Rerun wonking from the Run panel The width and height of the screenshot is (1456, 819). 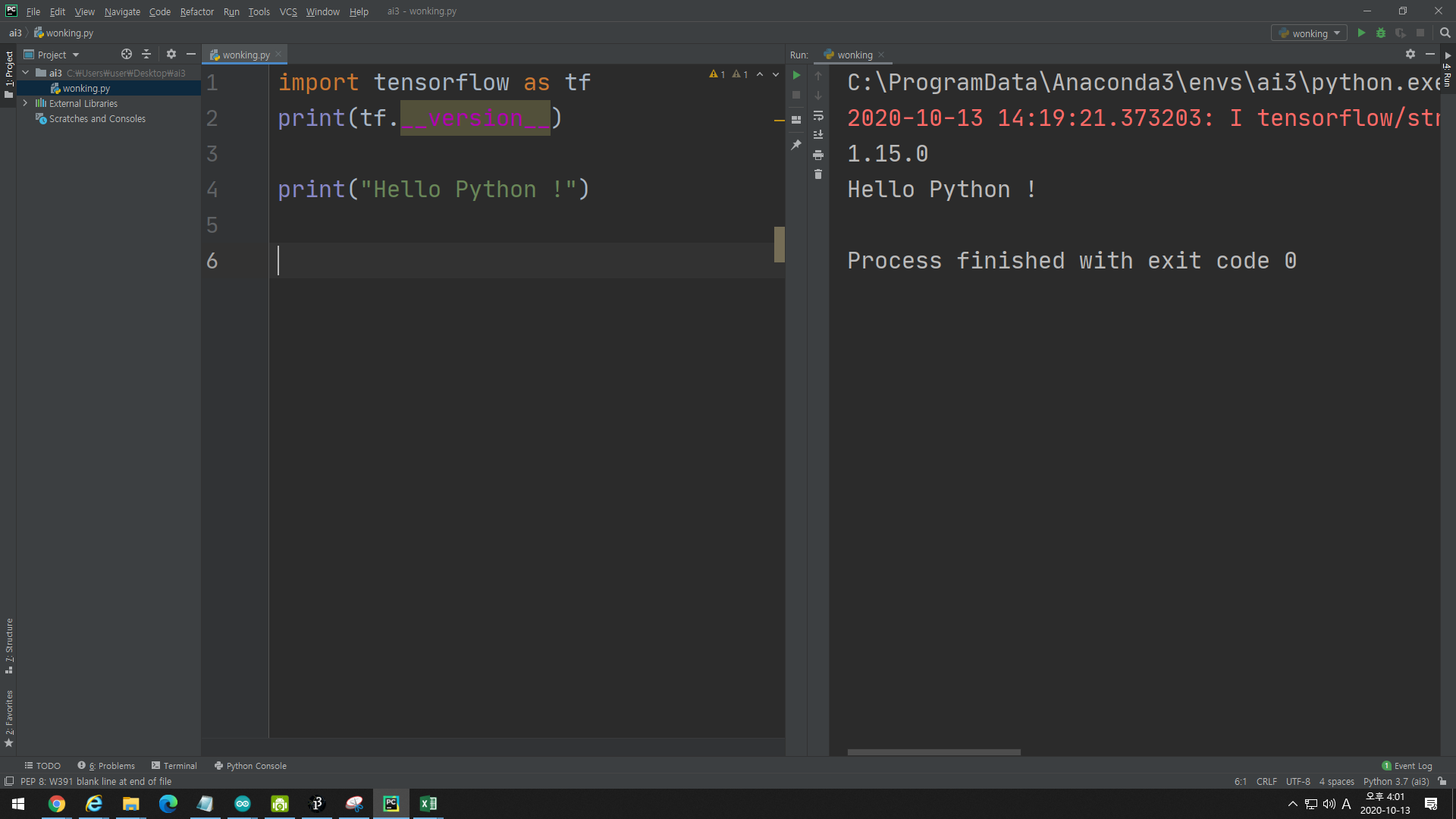[796, 75]
